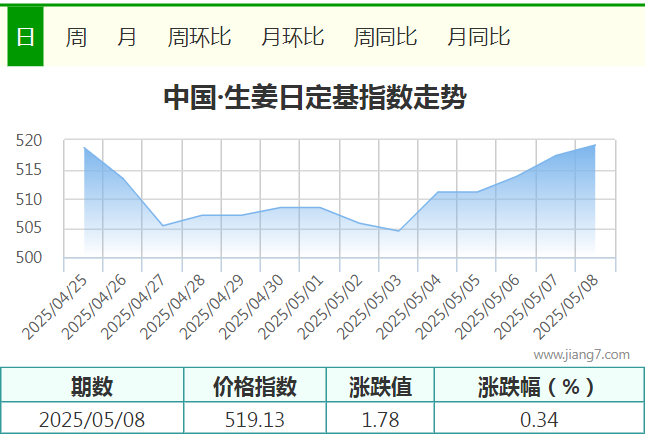The image size is (645, 440).
Task: Click the 2025/05/08 final data point
Action: pos(595,145)
